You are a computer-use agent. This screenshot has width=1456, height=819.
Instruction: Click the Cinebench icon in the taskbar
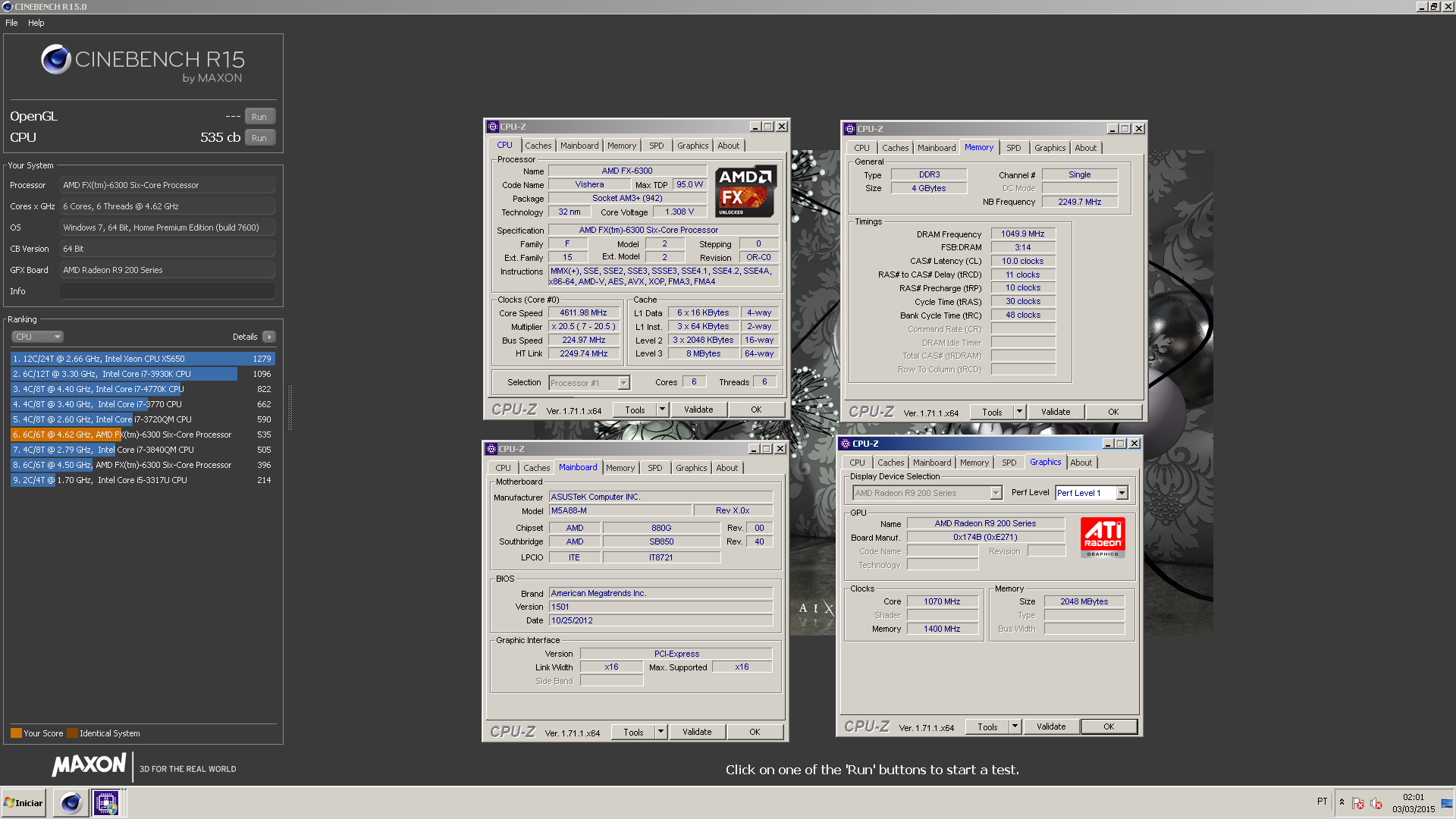(x=71, y=802)
